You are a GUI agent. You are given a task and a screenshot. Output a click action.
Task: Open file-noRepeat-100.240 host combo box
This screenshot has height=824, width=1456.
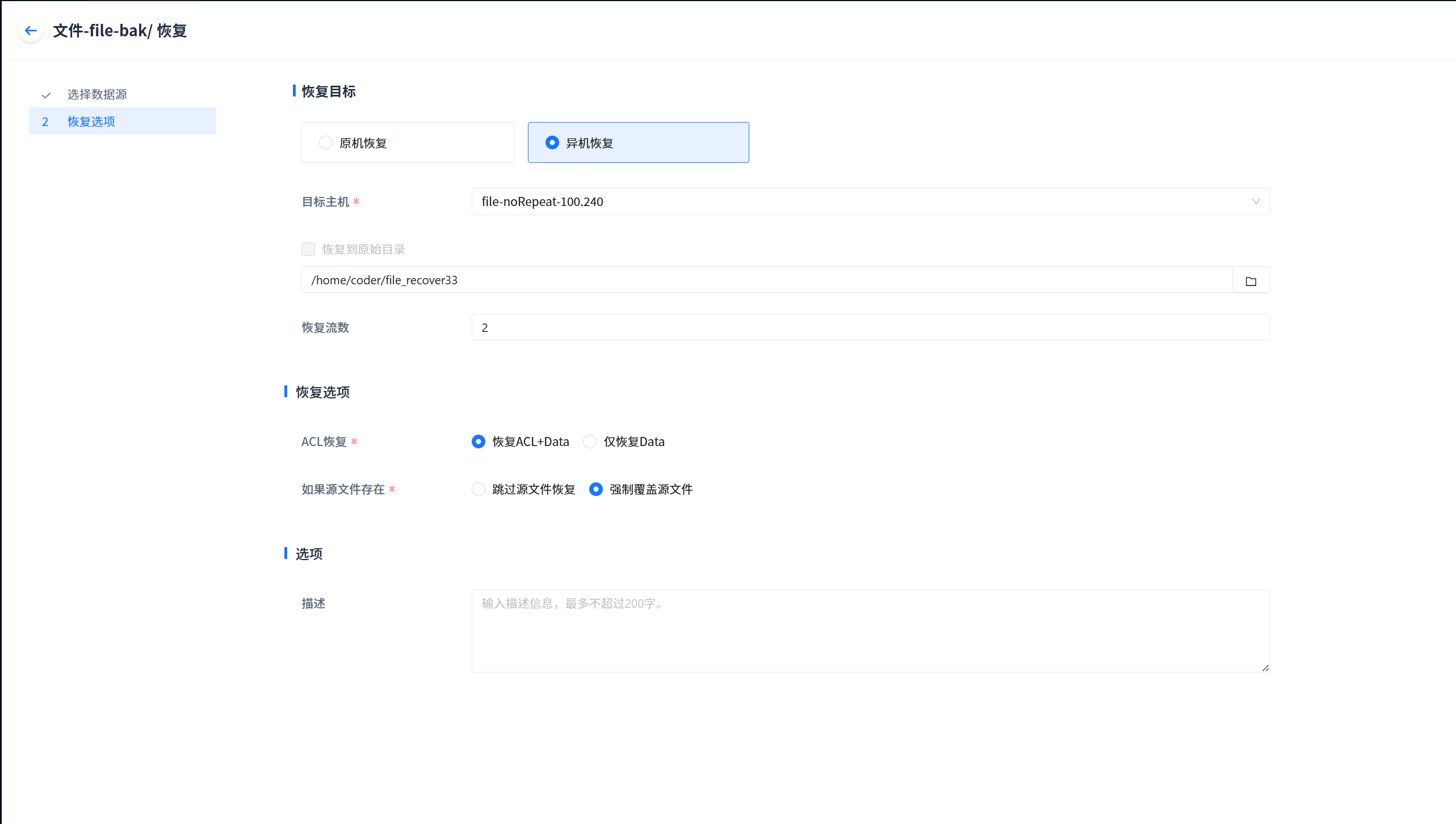[x=851, y=201]
